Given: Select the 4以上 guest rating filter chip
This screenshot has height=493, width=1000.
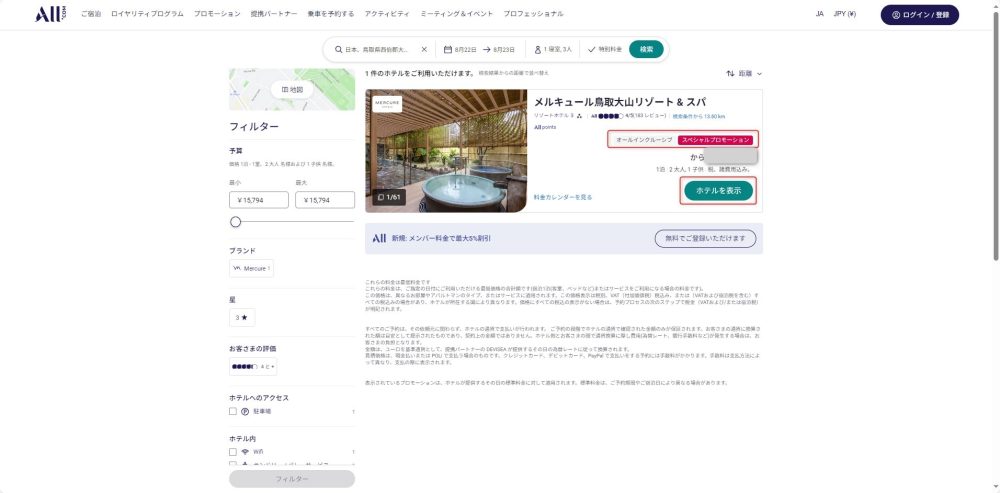Looking at the screenshot, I should click(253, 367).
